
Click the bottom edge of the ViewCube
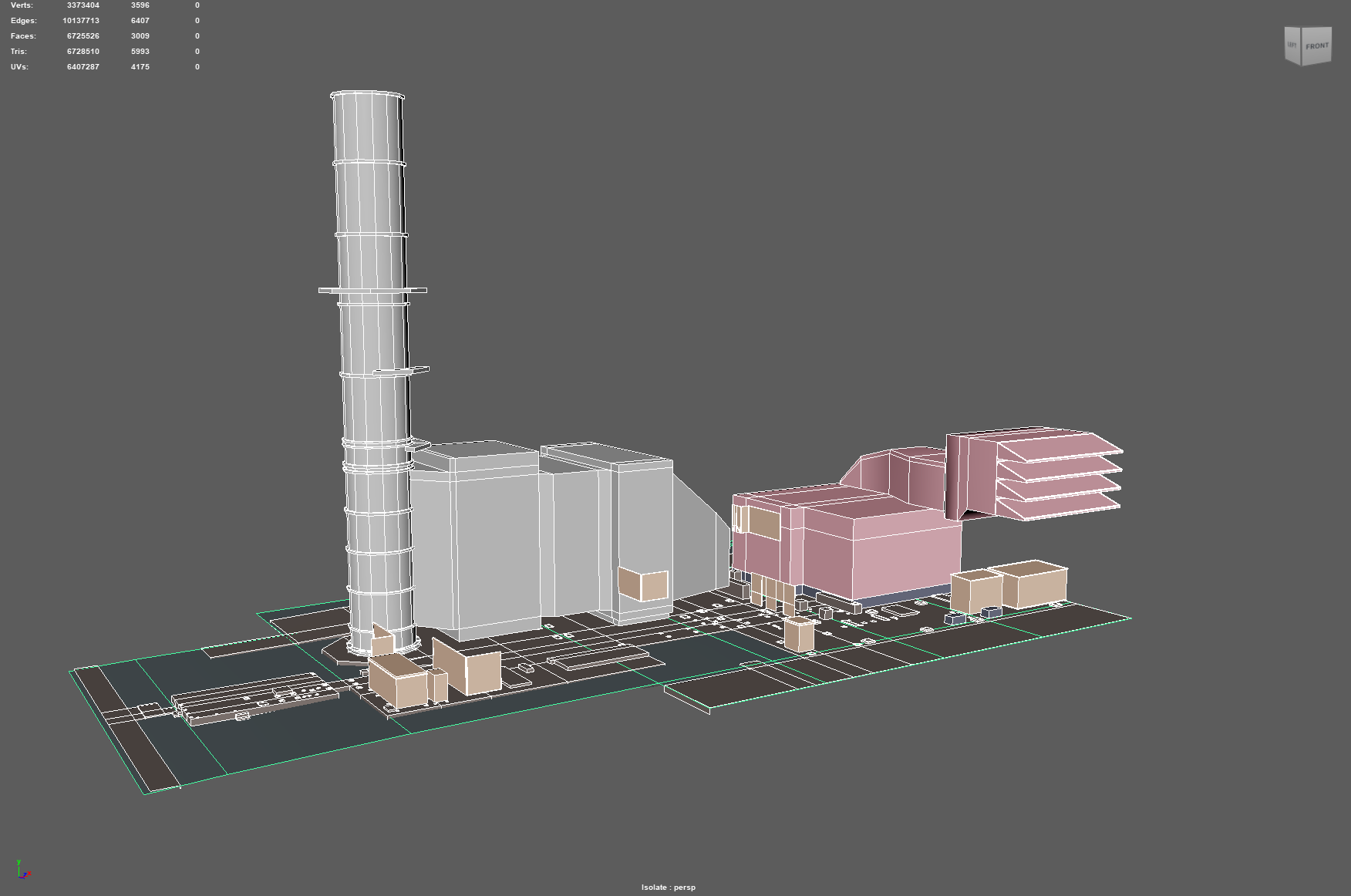pyautogui.click(x=1308, y=66)
